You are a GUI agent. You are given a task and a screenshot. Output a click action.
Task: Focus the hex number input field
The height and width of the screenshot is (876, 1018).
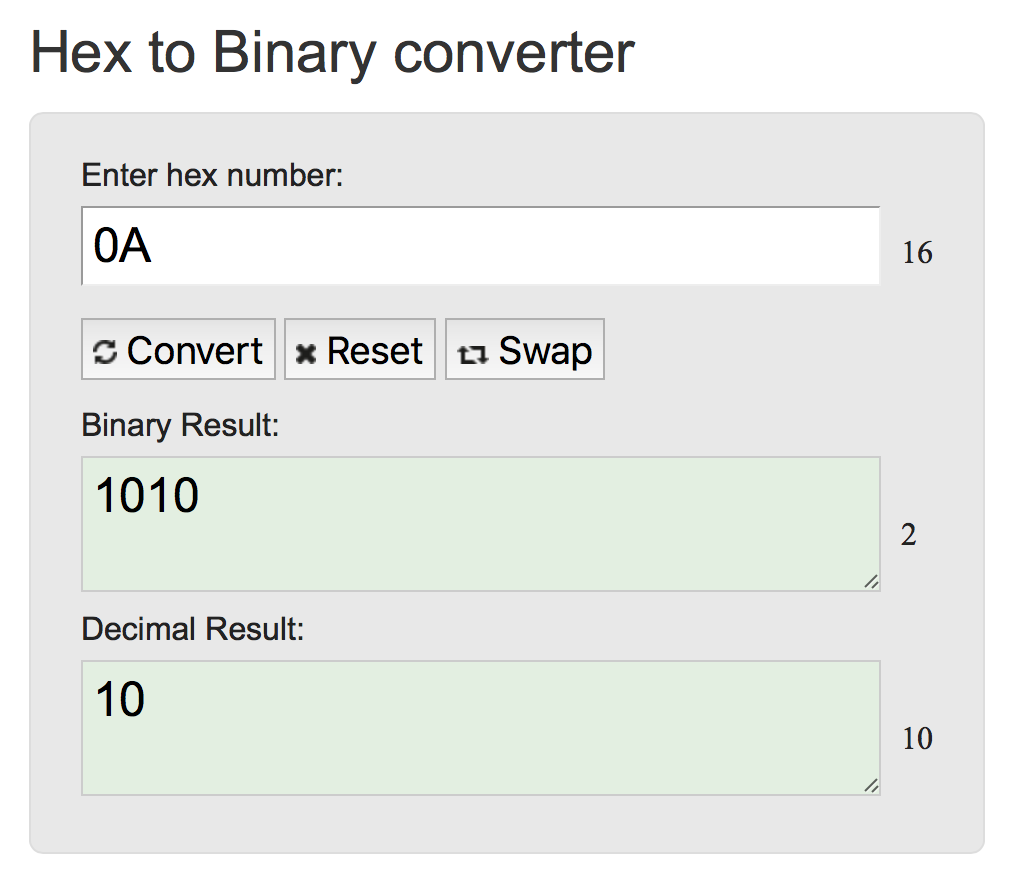480,246
